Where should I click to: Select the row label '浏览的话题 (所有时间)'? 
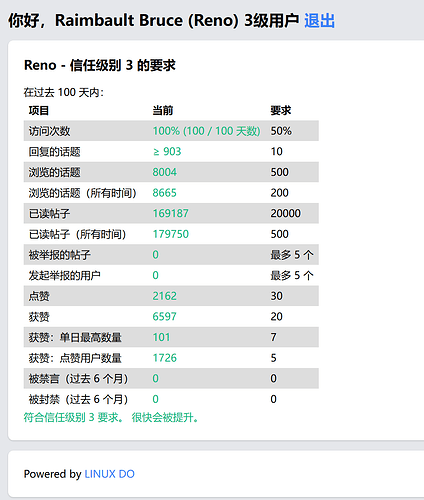click(x=83, y=193)
